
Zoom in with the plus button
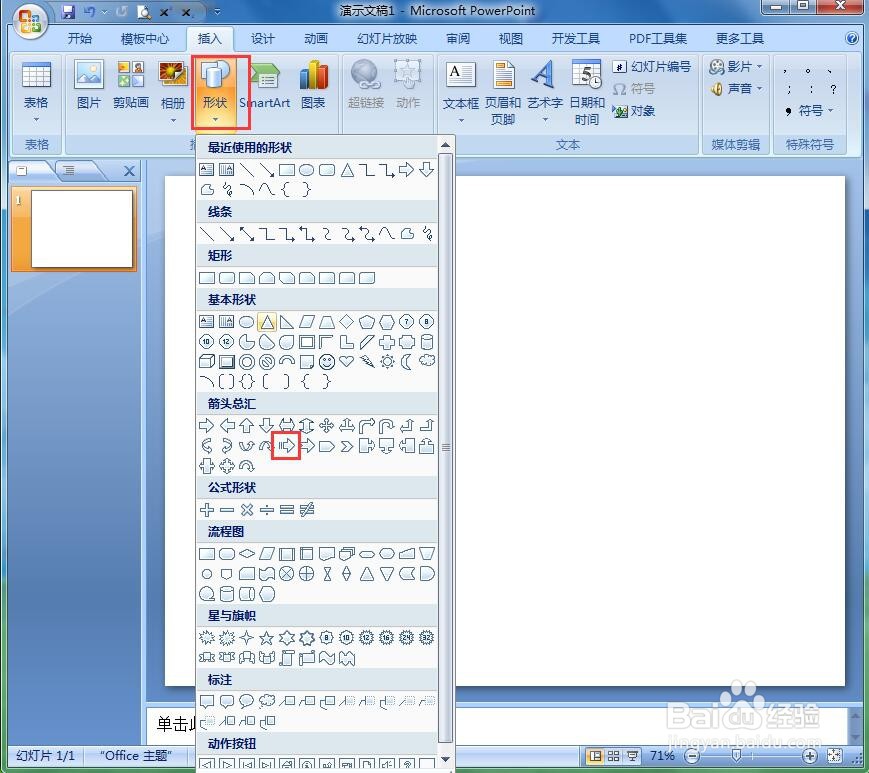point(810,756)
